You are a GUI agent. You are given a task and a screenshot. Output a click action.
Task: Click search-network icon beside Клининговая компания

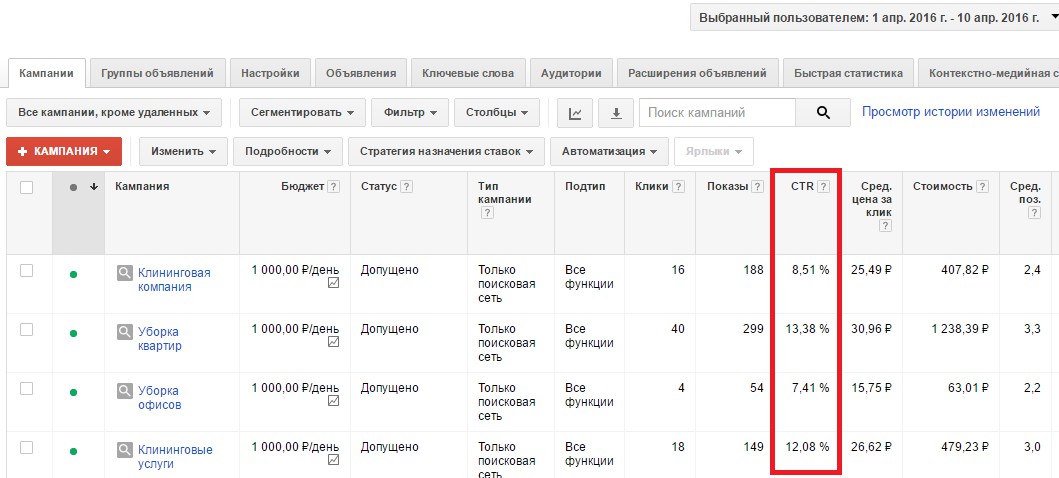click(x=124, y=273)
